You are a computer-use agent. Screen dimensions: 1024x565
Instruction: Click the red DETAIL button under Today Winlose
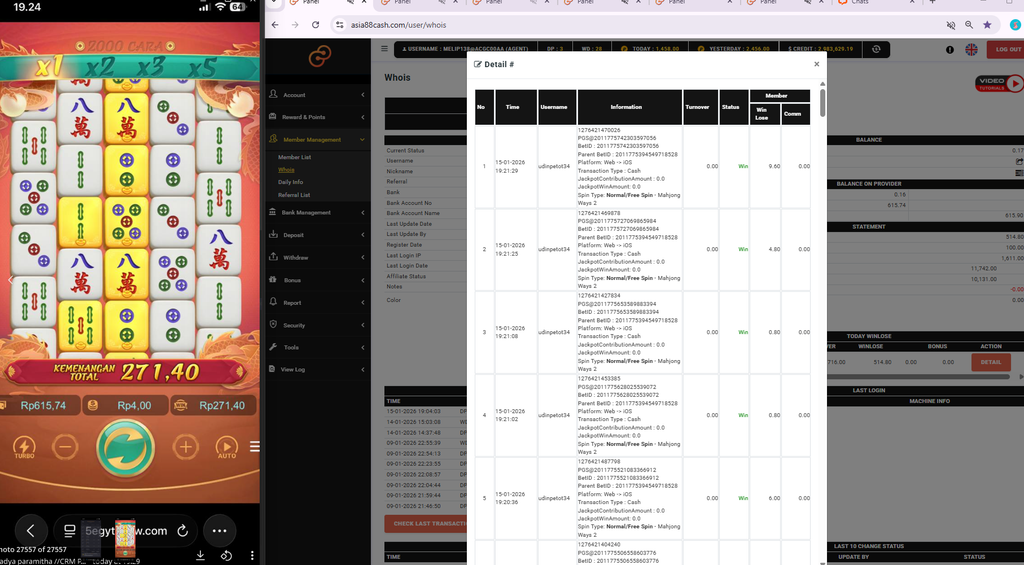(991, 362)
